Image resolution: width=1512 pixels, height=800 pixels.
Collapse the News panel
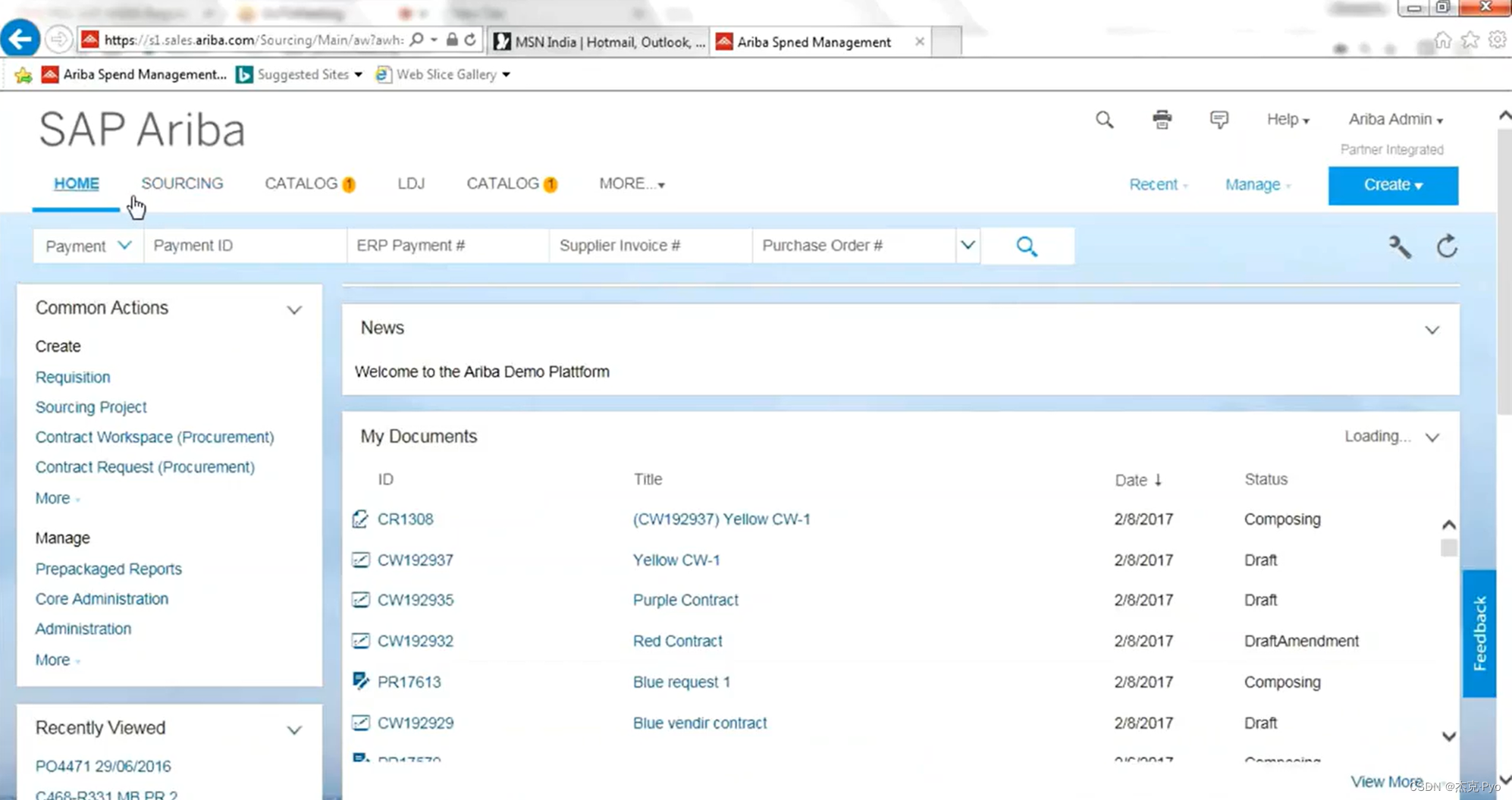[1432, 330]
